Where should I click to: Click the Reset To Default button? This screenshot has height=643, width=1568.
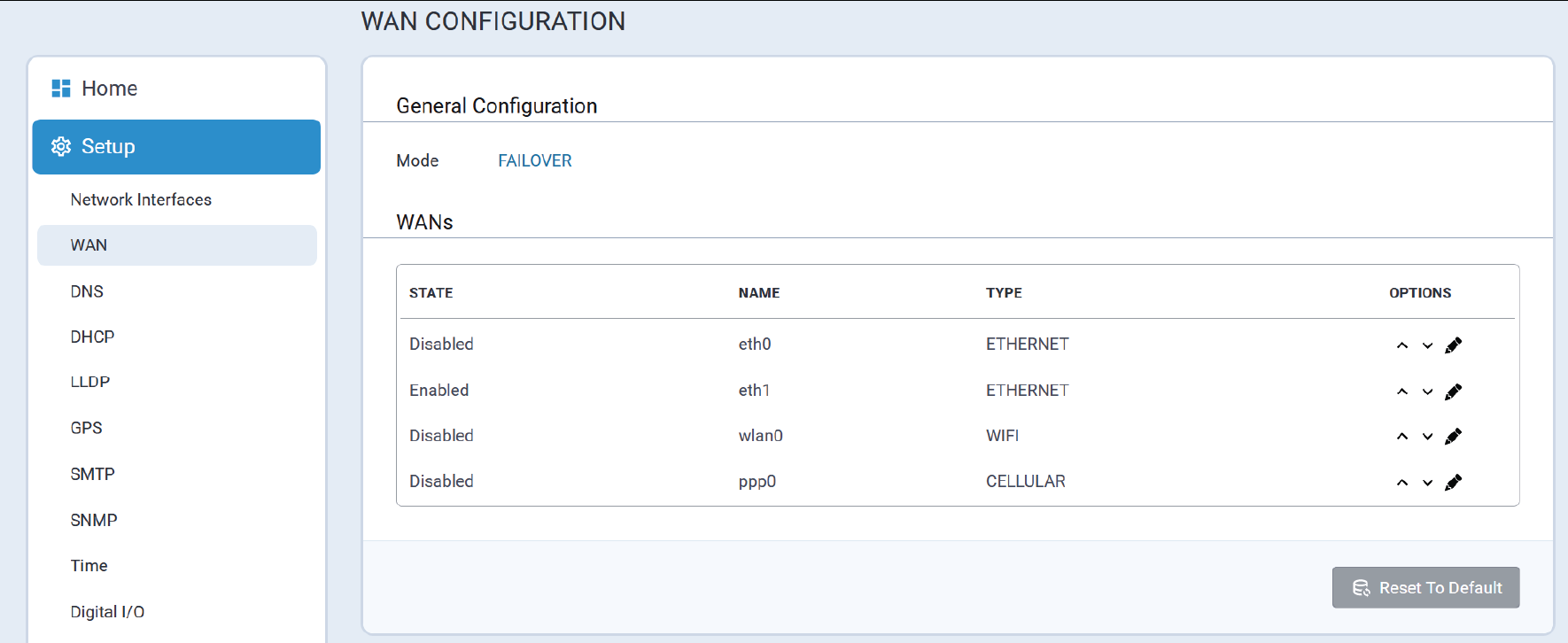point(1425,588)
